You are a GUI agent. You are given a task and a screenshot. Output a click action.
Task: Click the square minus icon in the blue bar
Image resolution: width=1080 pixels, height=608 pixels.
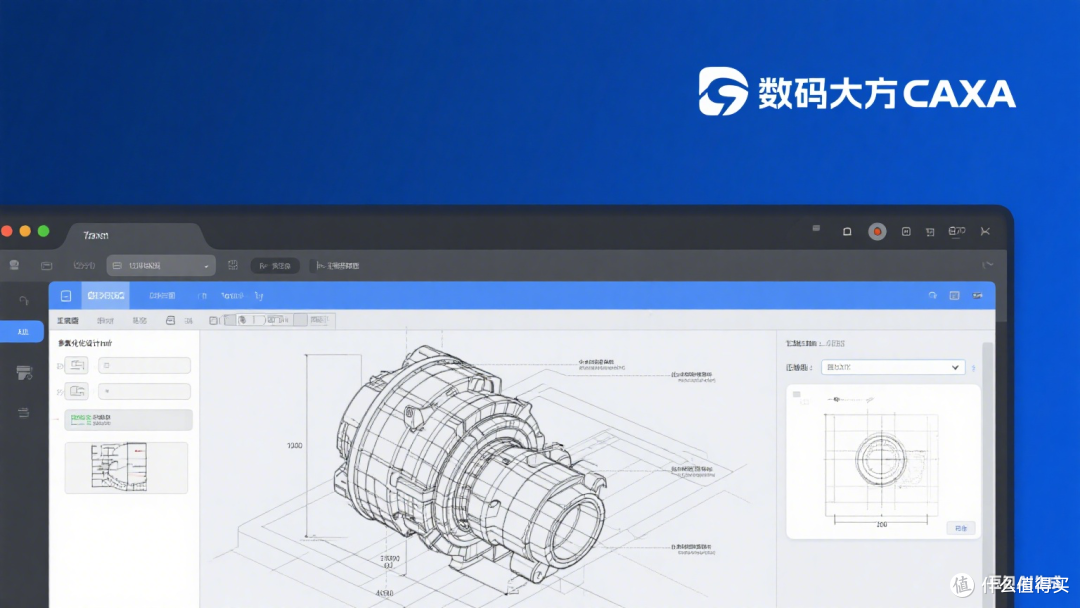(x=65, y=296)
